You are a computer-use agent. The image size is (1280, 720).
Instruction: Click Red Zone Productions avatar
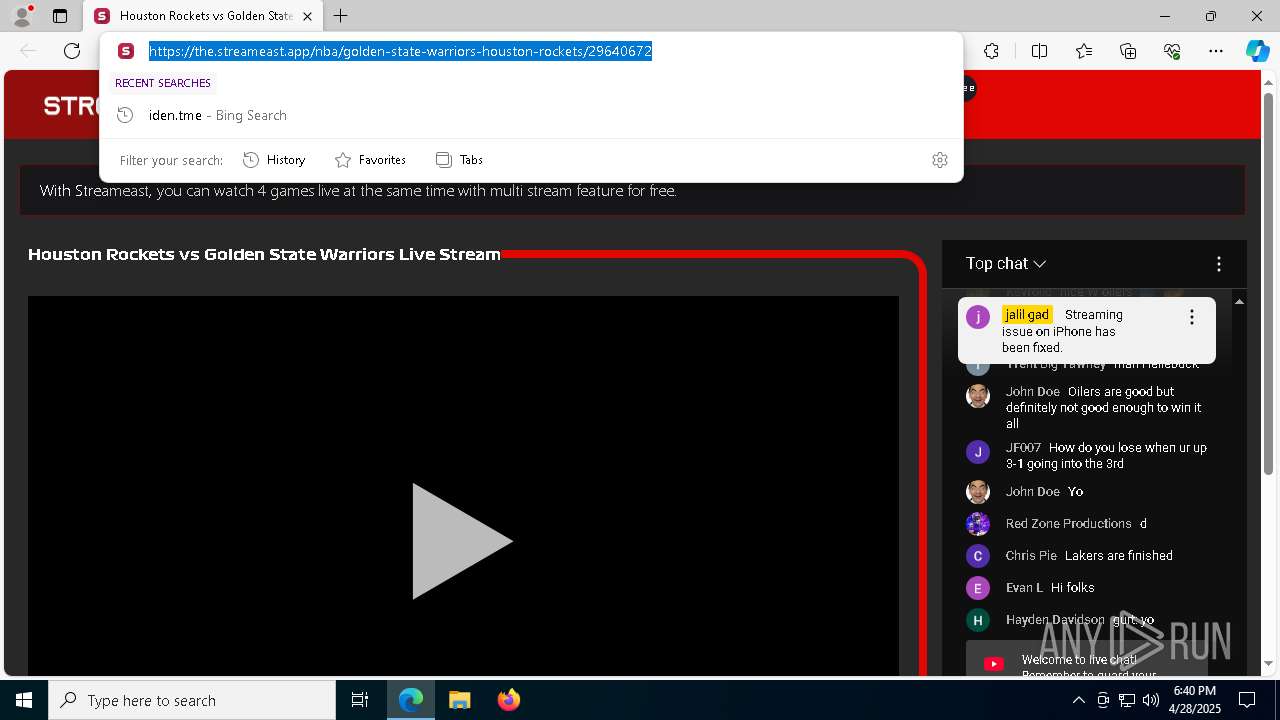click(977, 523)
